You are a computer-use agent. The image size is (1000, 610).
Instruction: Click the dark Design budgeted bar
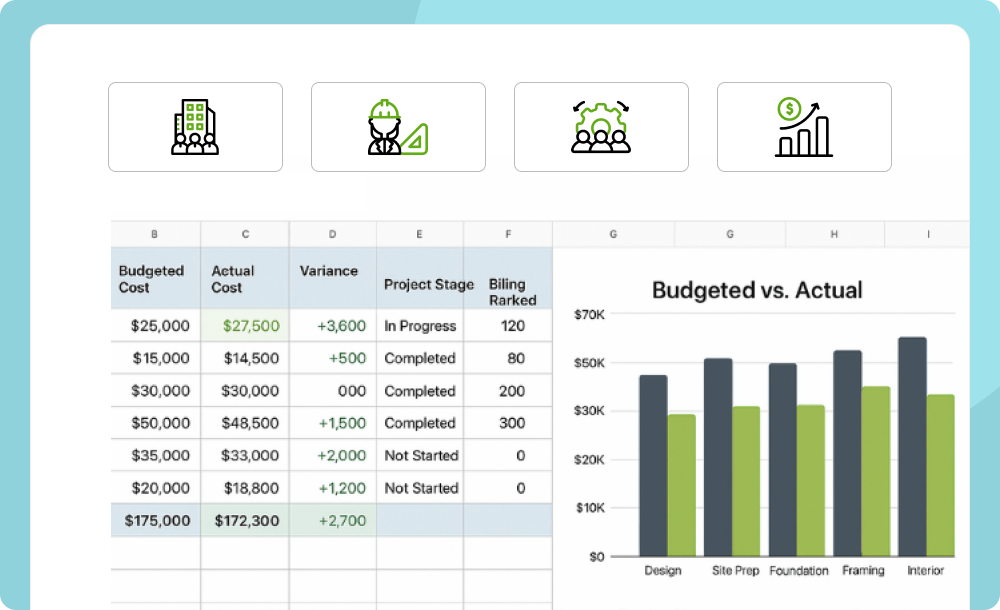pyautogui.click(x=653, y=466)
